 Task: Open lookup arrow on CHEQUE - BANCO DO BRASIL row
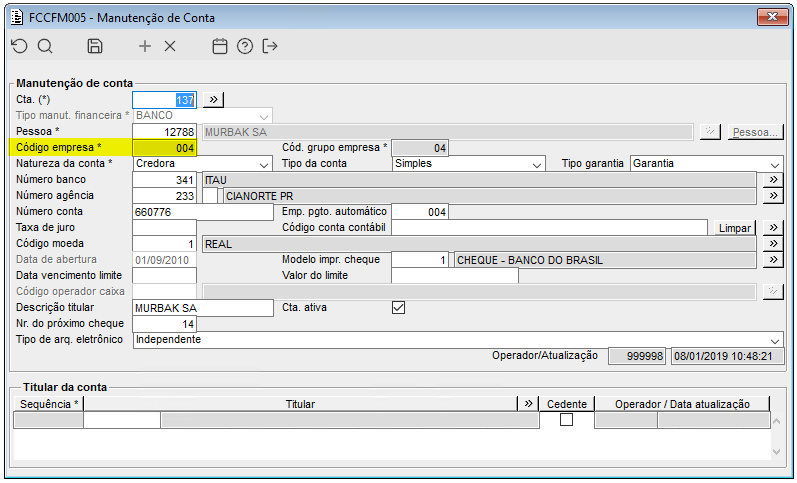pyautogui.click(x=773, y=260)
